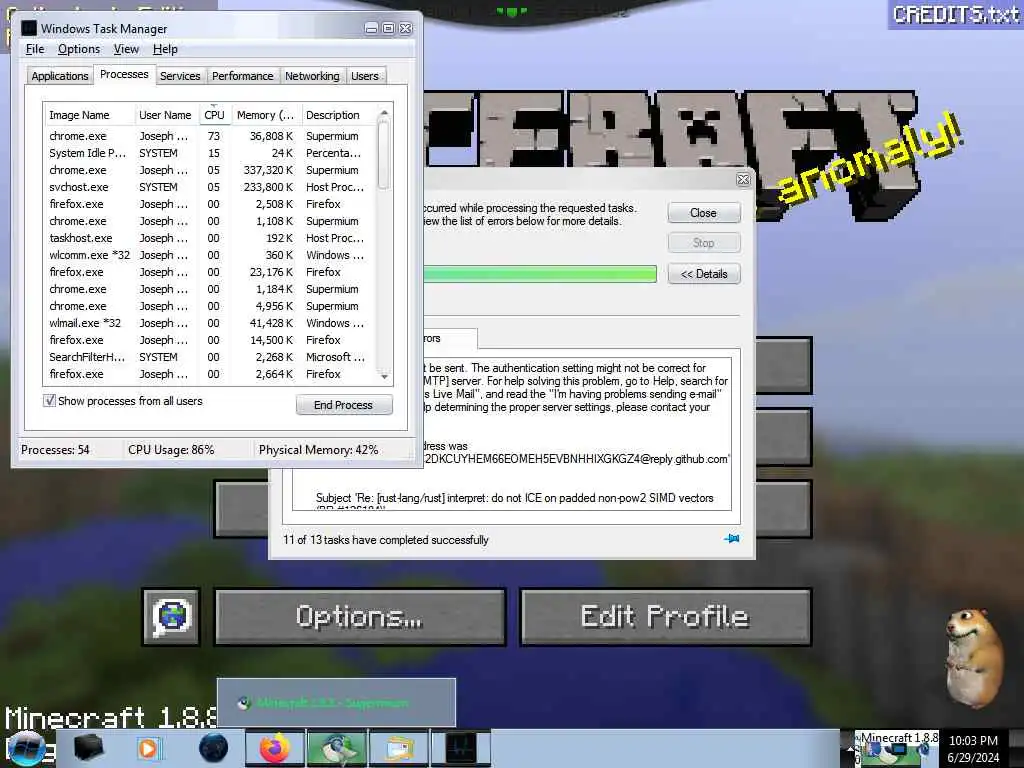
Task: Open the Windows Start orb
Action: coord(26,748)
